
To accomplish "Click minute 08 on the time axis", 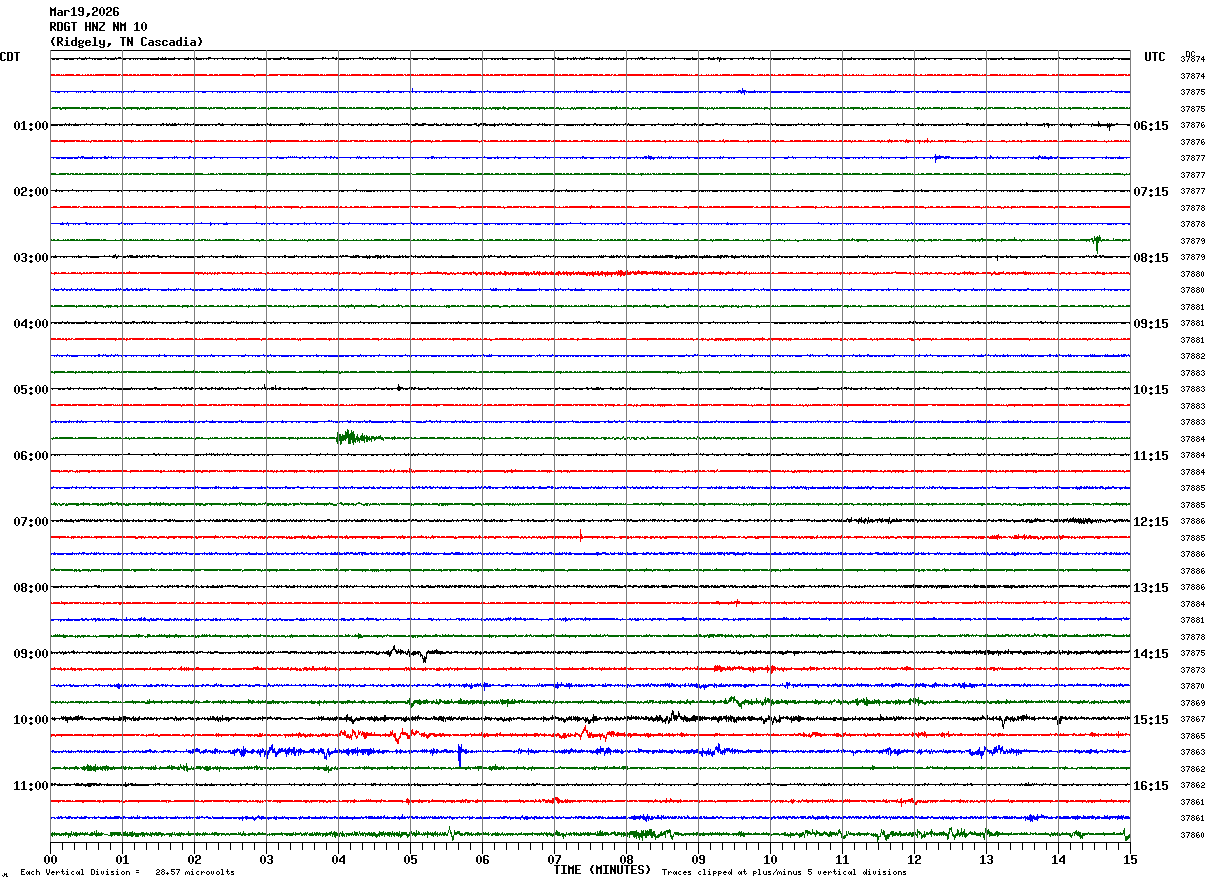I will pos(626,859).
